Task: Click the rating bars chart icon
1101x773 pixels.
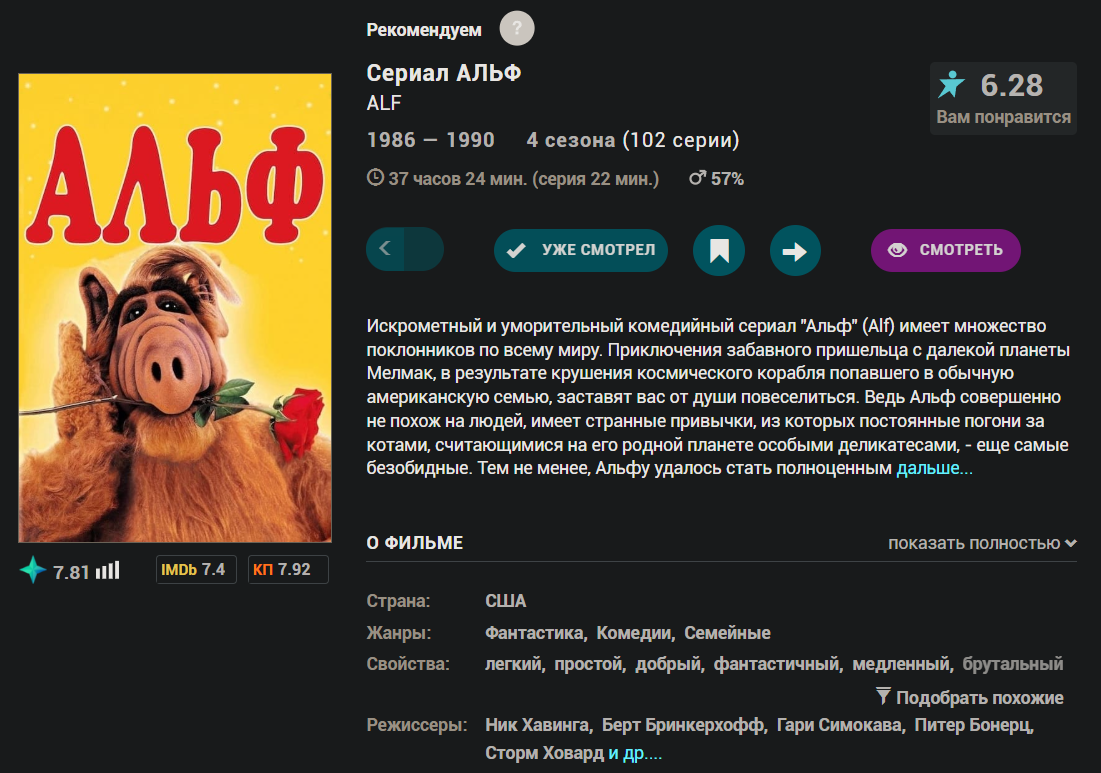Action: (x=108, y=571)
